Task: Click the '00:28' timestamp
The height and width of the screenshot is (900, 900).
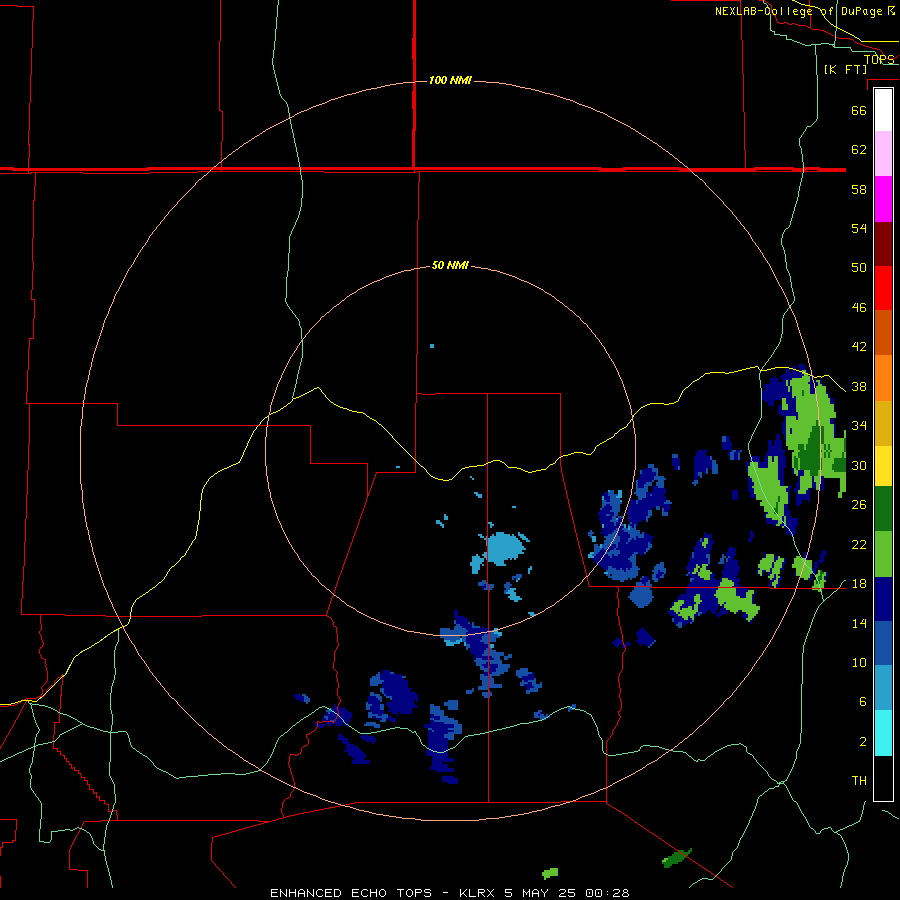Action: pyautogui.click(x=607, y=893)
